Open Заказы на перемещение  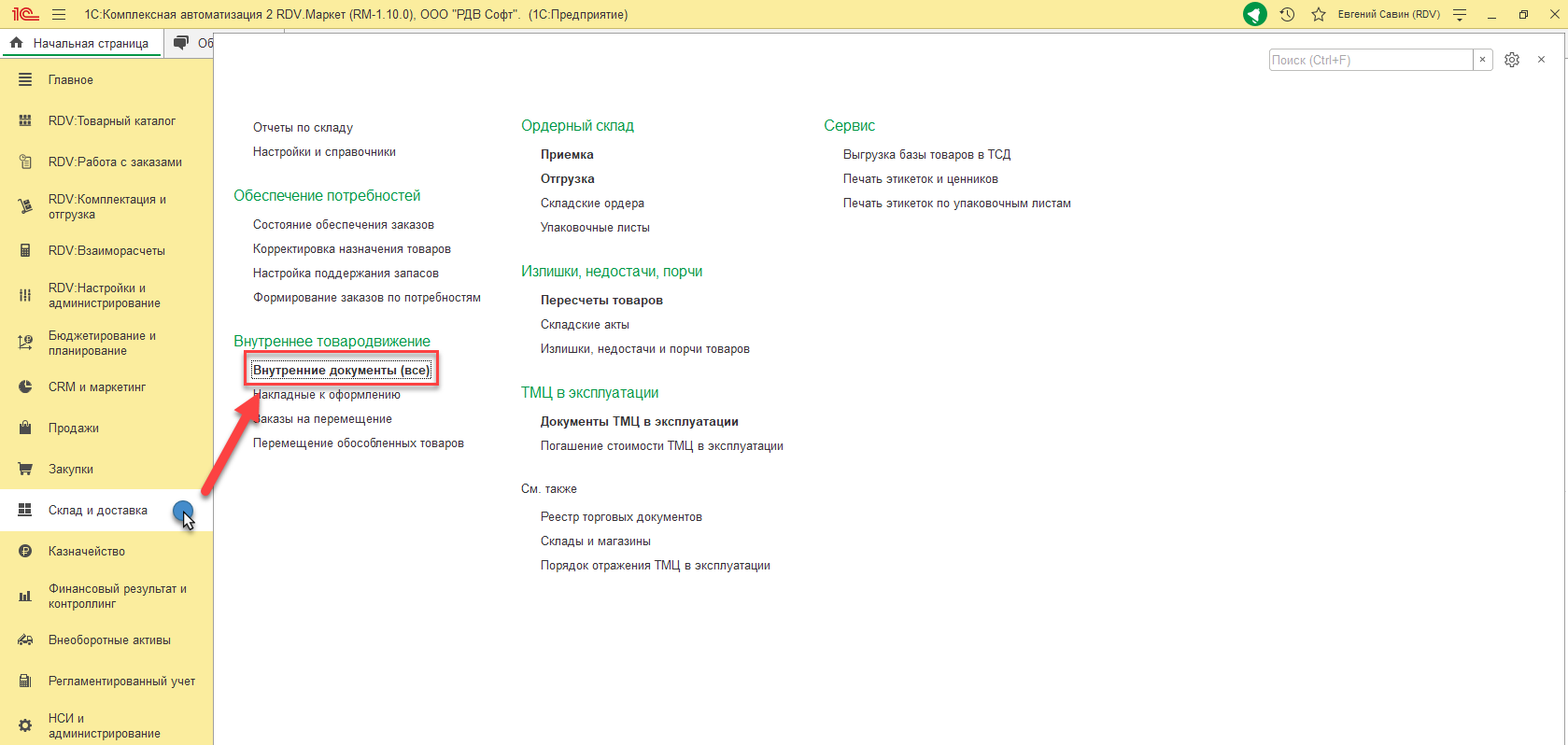[322, 419]
